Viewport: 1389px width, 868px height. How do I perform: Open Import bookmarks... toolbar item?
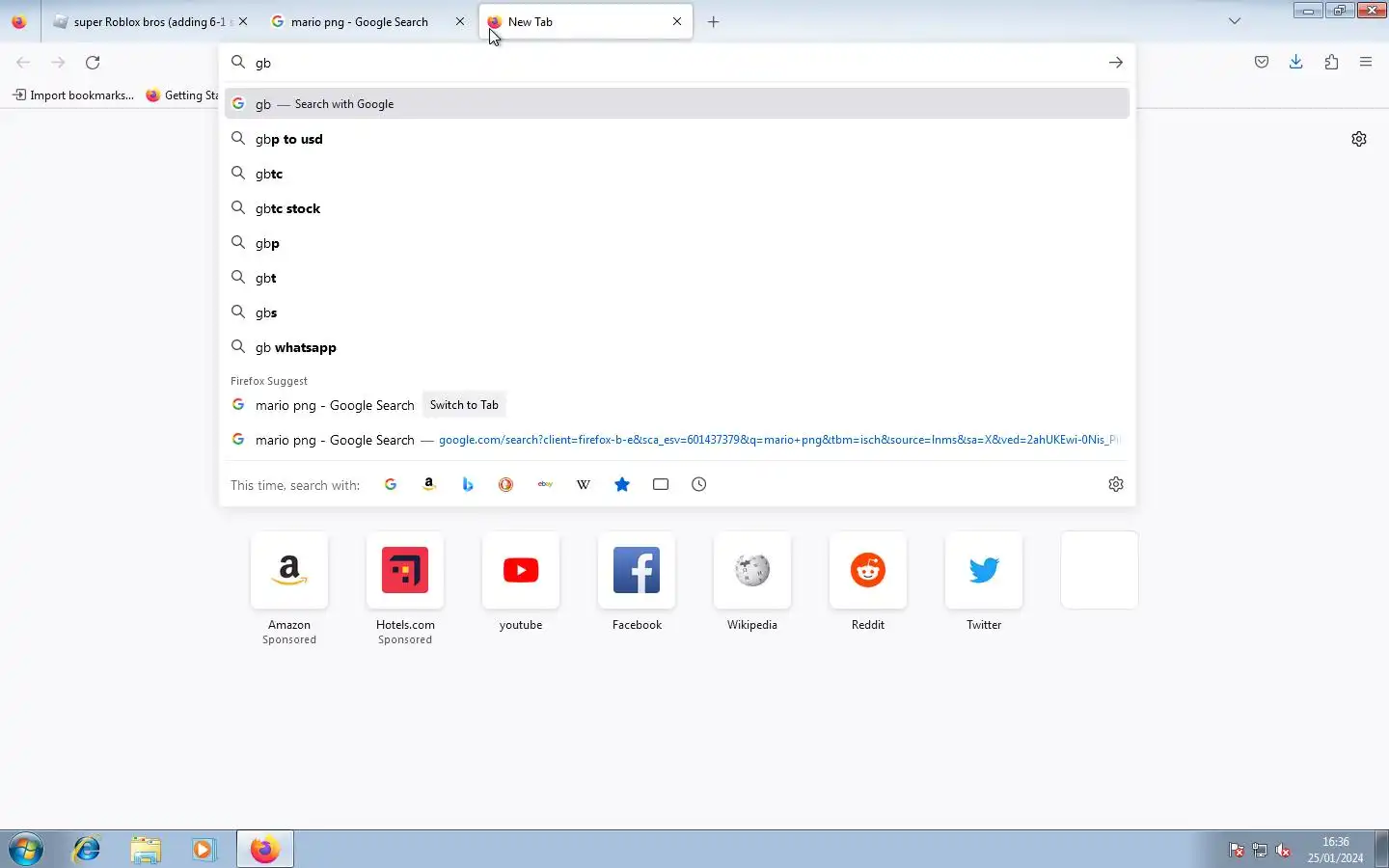73,95
